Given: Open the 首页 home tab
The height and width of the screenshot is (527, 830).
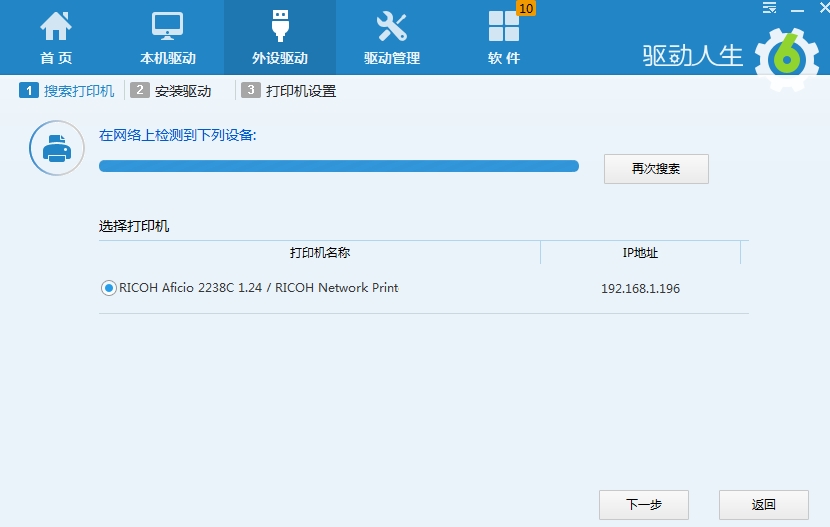Looking at the screenshot, I should point(56,38).
